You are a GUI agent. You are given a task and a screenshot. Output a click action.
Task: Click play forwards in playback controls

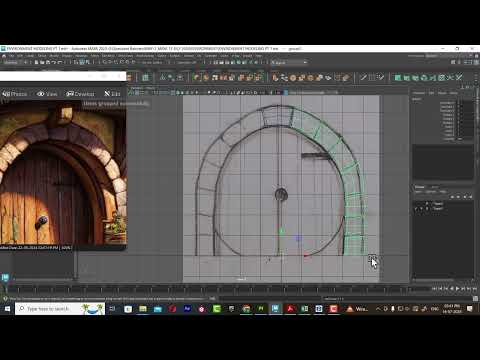[x=458, y=289]
